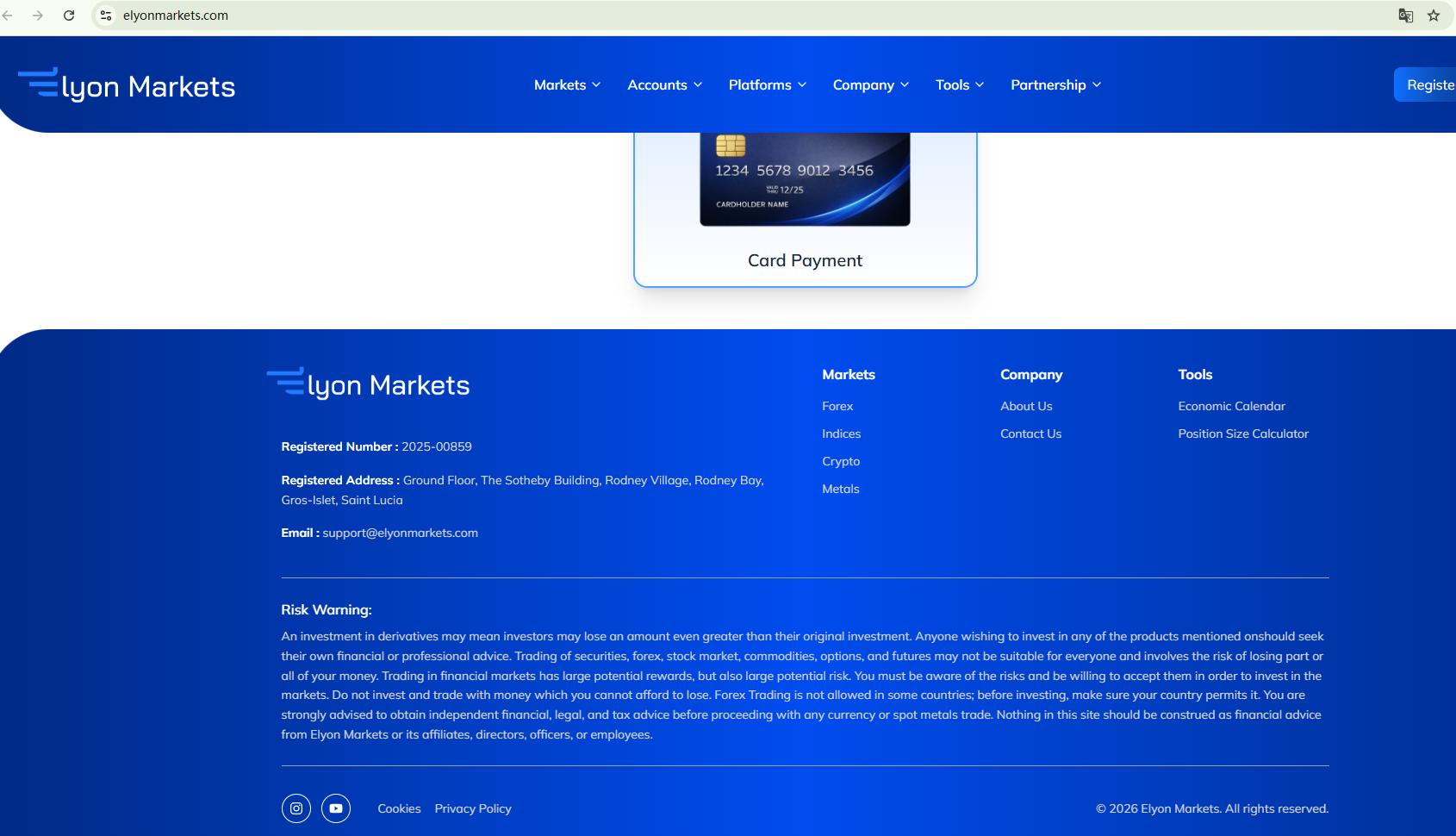Open the Company navigation menu
1456x836 pixels.
pyautogui.click(x=870, y=84)
